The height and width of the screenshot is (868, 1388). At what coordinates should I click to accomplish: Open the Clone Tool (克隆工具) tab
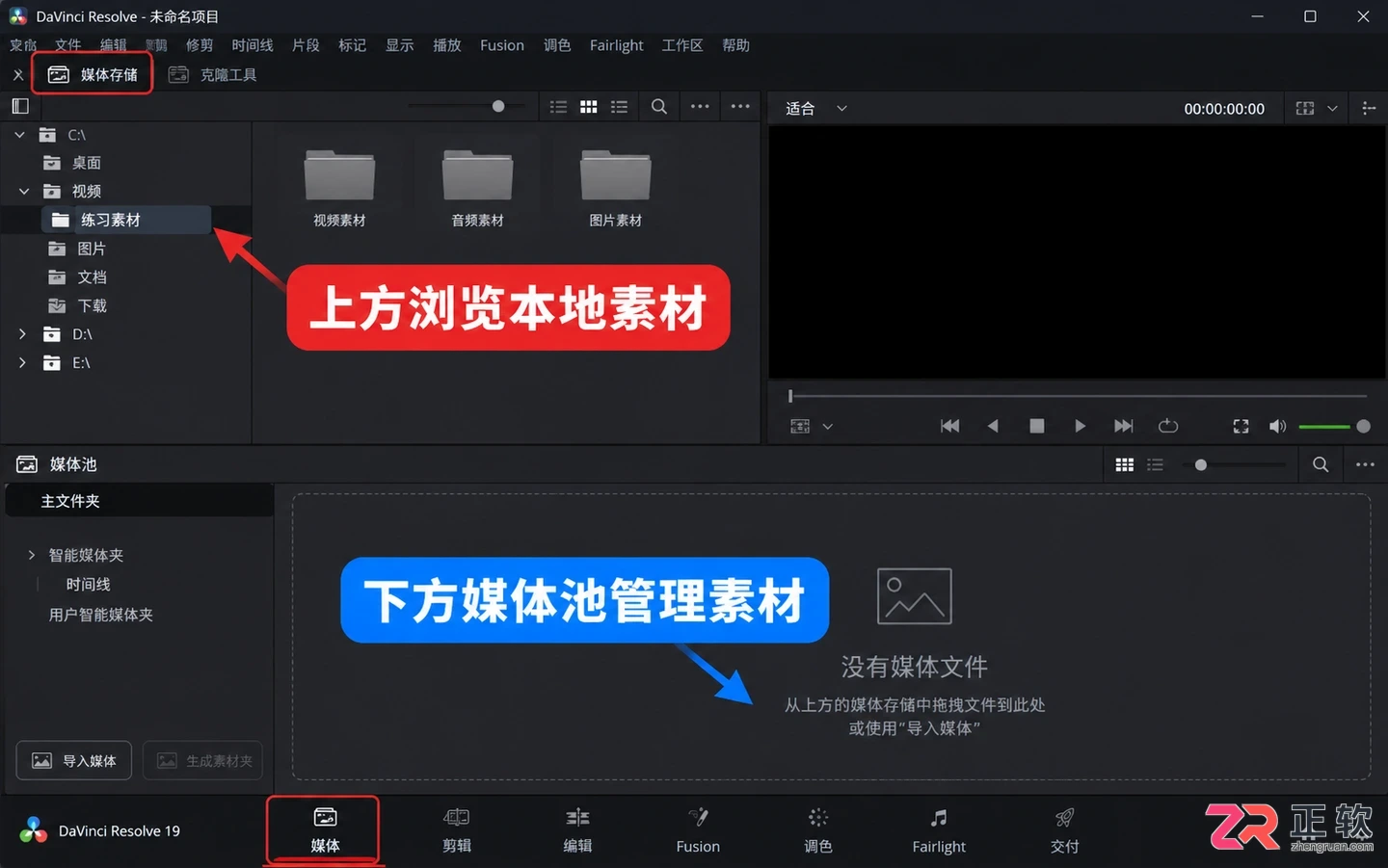point(212,74)
